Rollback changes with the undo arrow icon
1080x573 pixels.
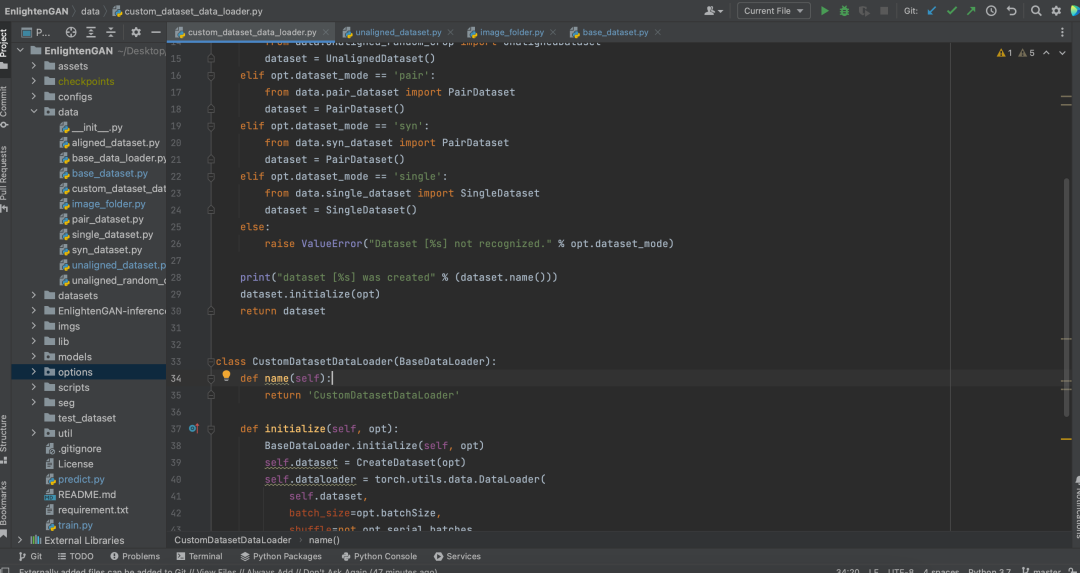point(1011,11)
